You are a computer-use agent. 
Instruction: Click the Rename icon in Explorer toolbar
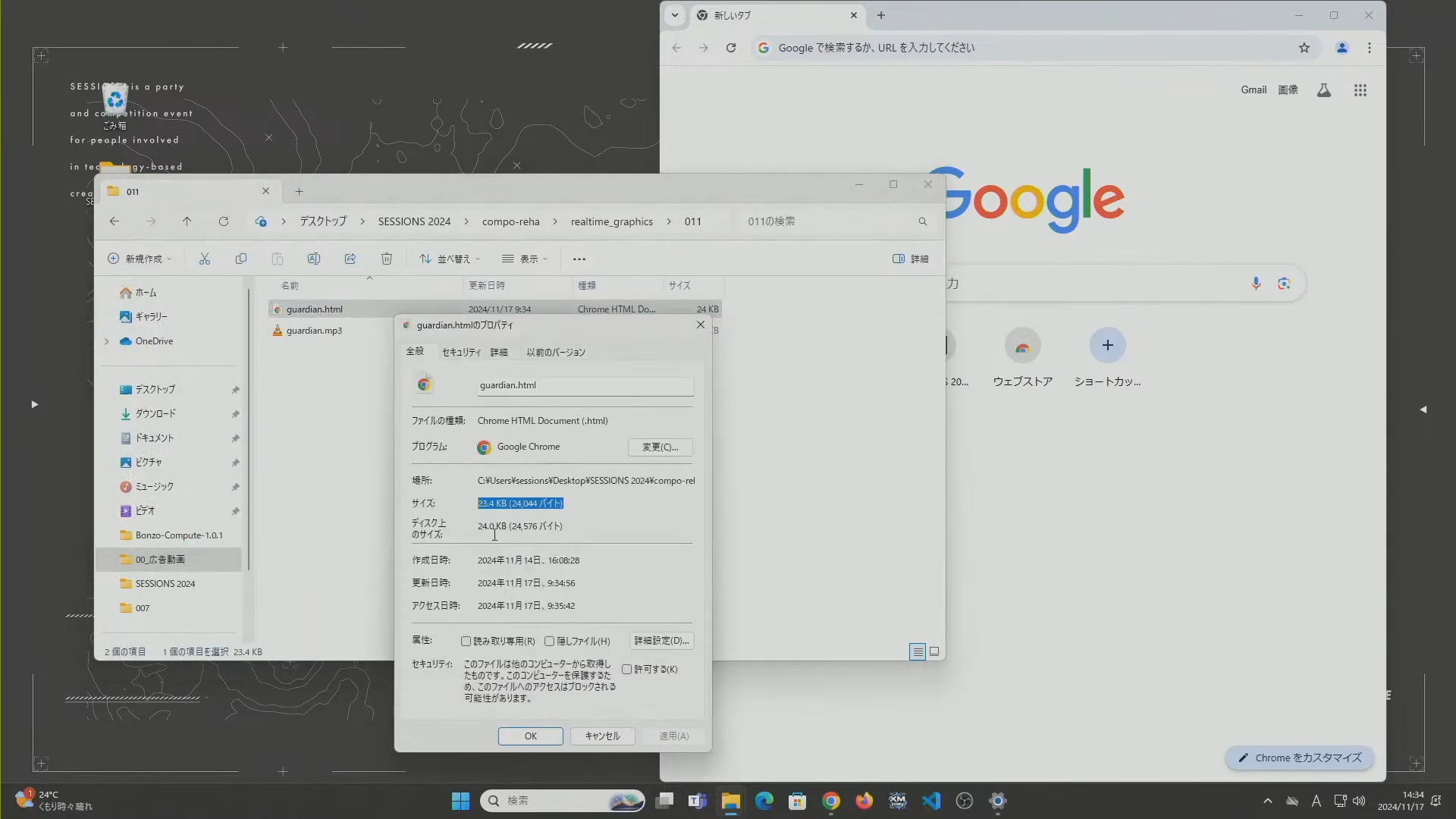tap(314, 259)
